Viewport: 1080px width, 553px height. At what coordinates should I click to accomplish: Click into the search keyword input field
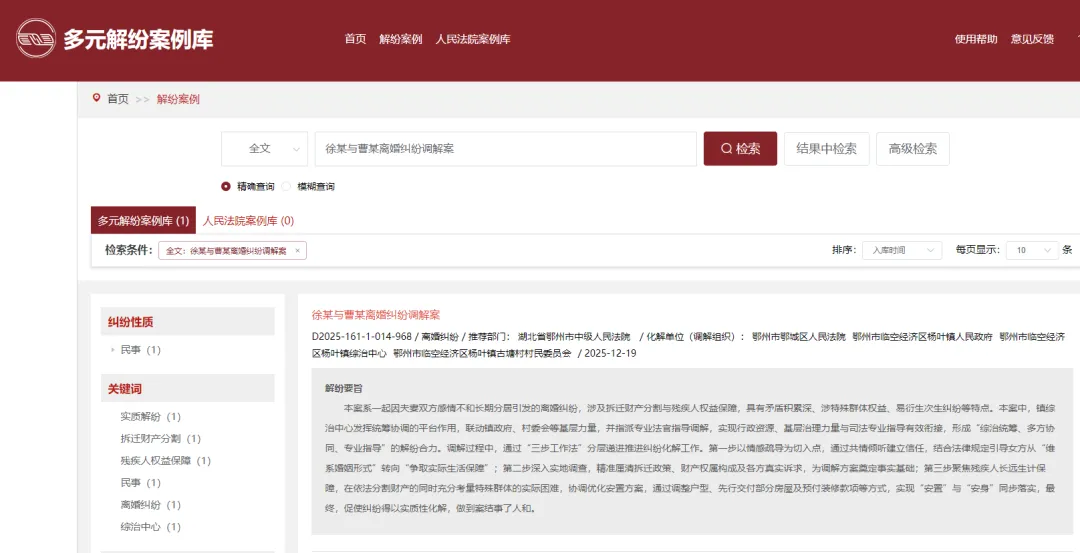point(505,149)
